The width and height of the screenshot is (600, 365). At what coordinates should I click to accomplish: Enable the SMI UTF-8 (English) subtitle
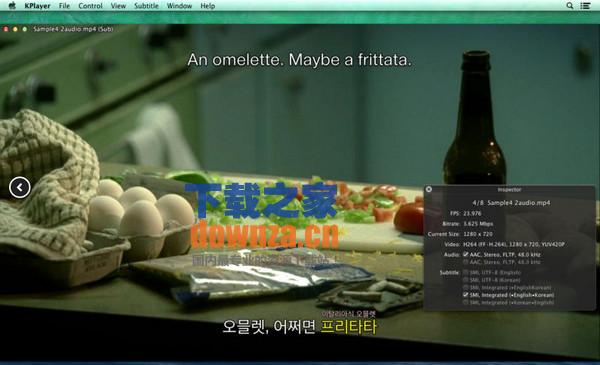(x=466, y=272)
